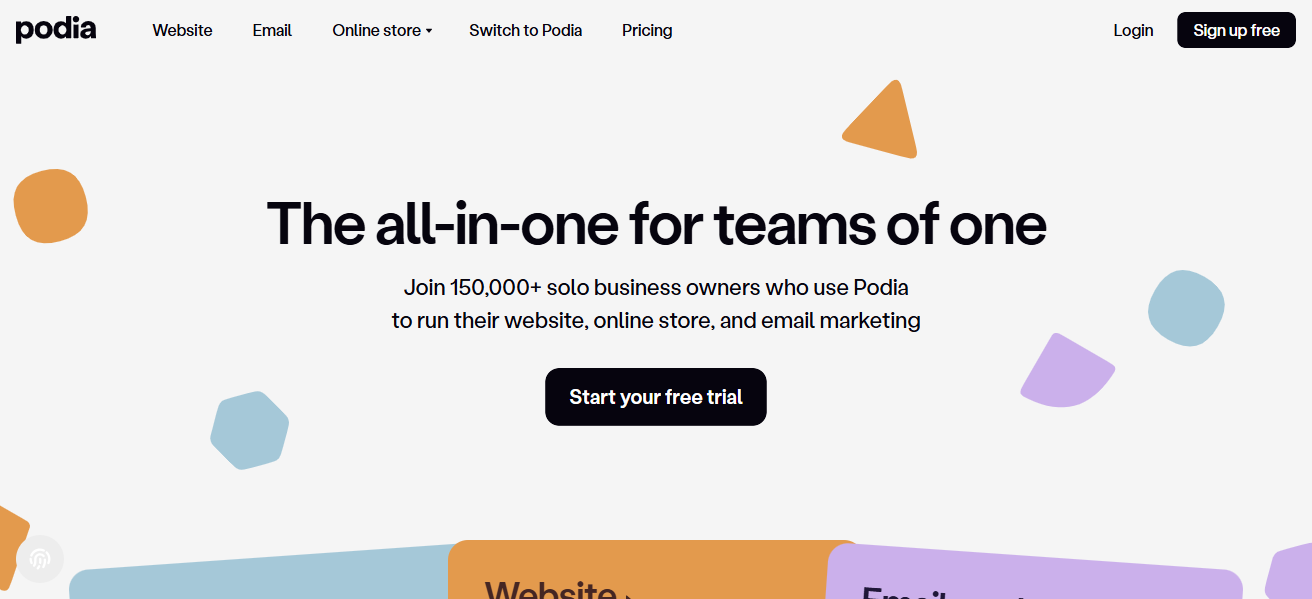This screenshot has width=1312, height=599.
Task: Expand the Online store dropdown arrow
Action: [x=429, y=31]
